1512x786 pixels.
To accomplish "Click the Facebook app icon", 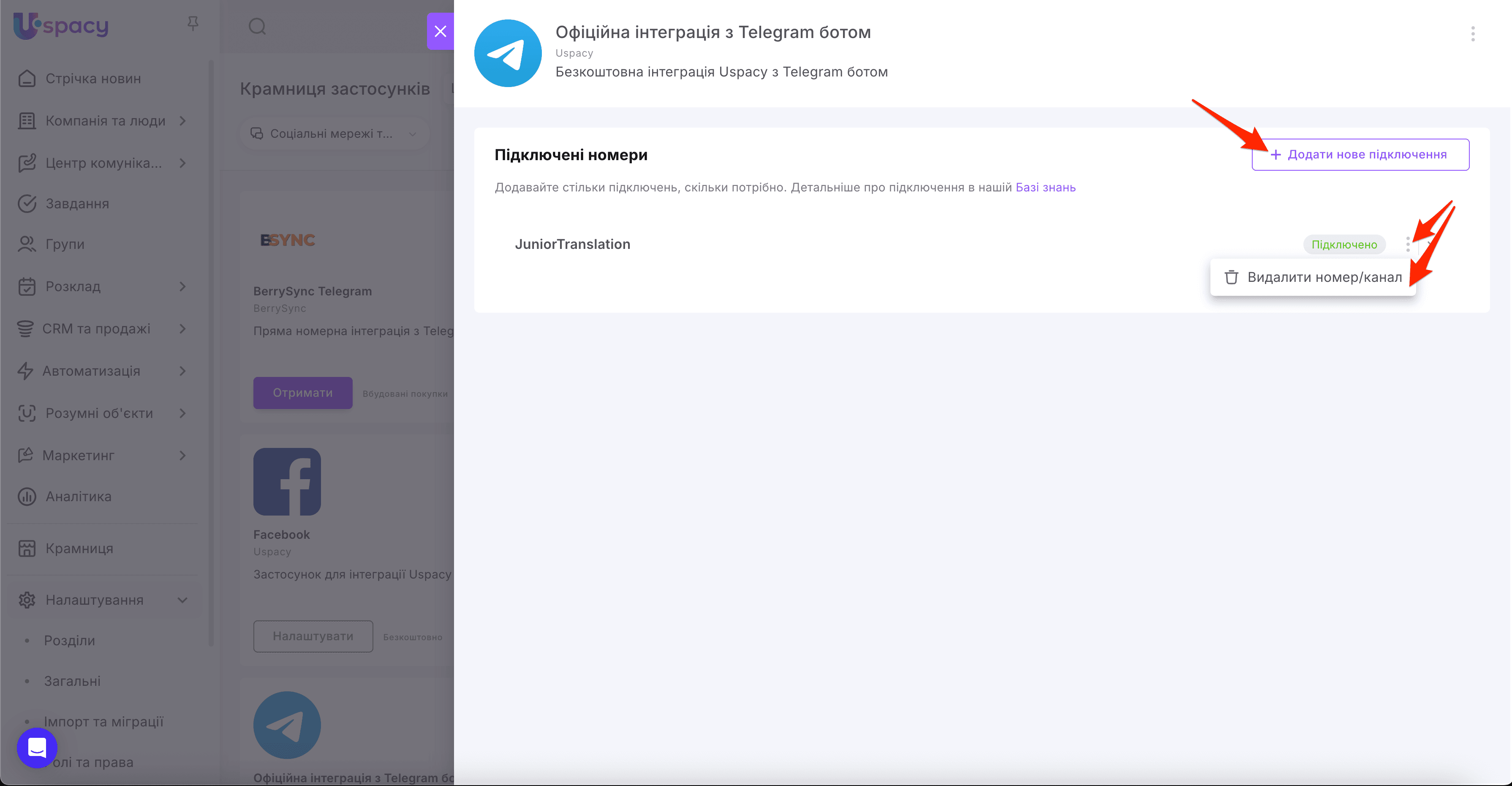I will (287, 481).
